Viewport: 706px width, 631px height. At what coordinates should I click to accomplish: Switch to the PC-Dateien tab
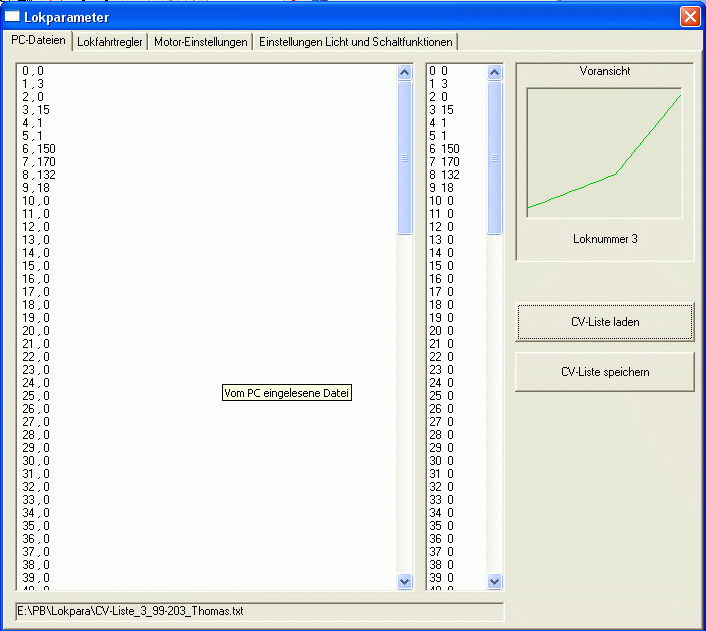tap(39, 41)
